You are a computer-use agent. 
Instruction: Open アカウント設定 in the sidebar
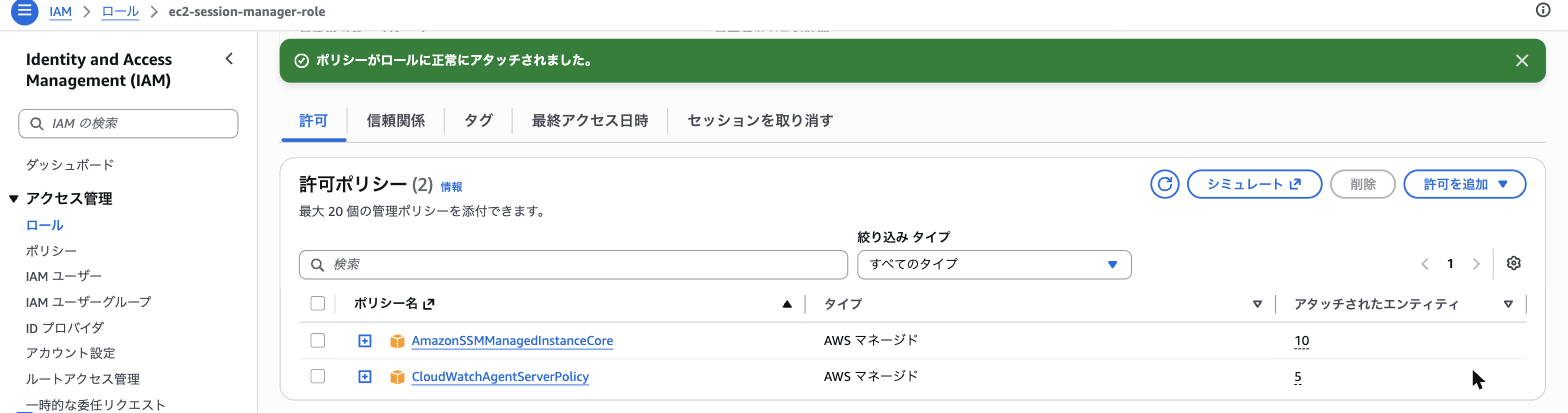tap(70, 353)
